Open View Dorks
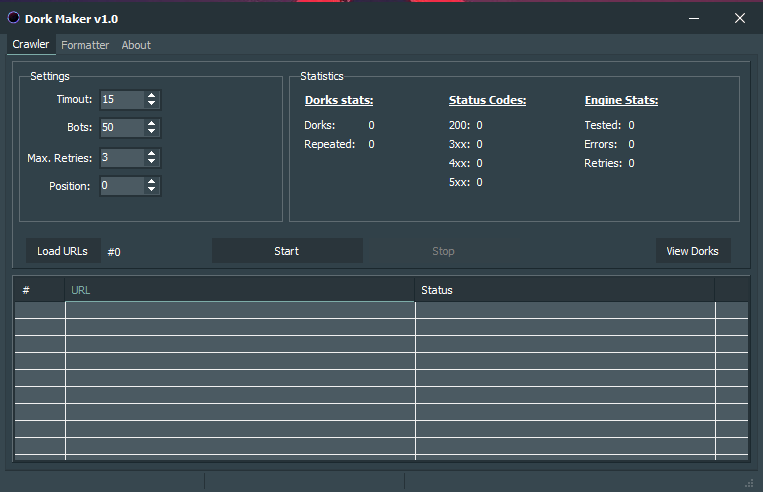763x492 pixels. 692,251
